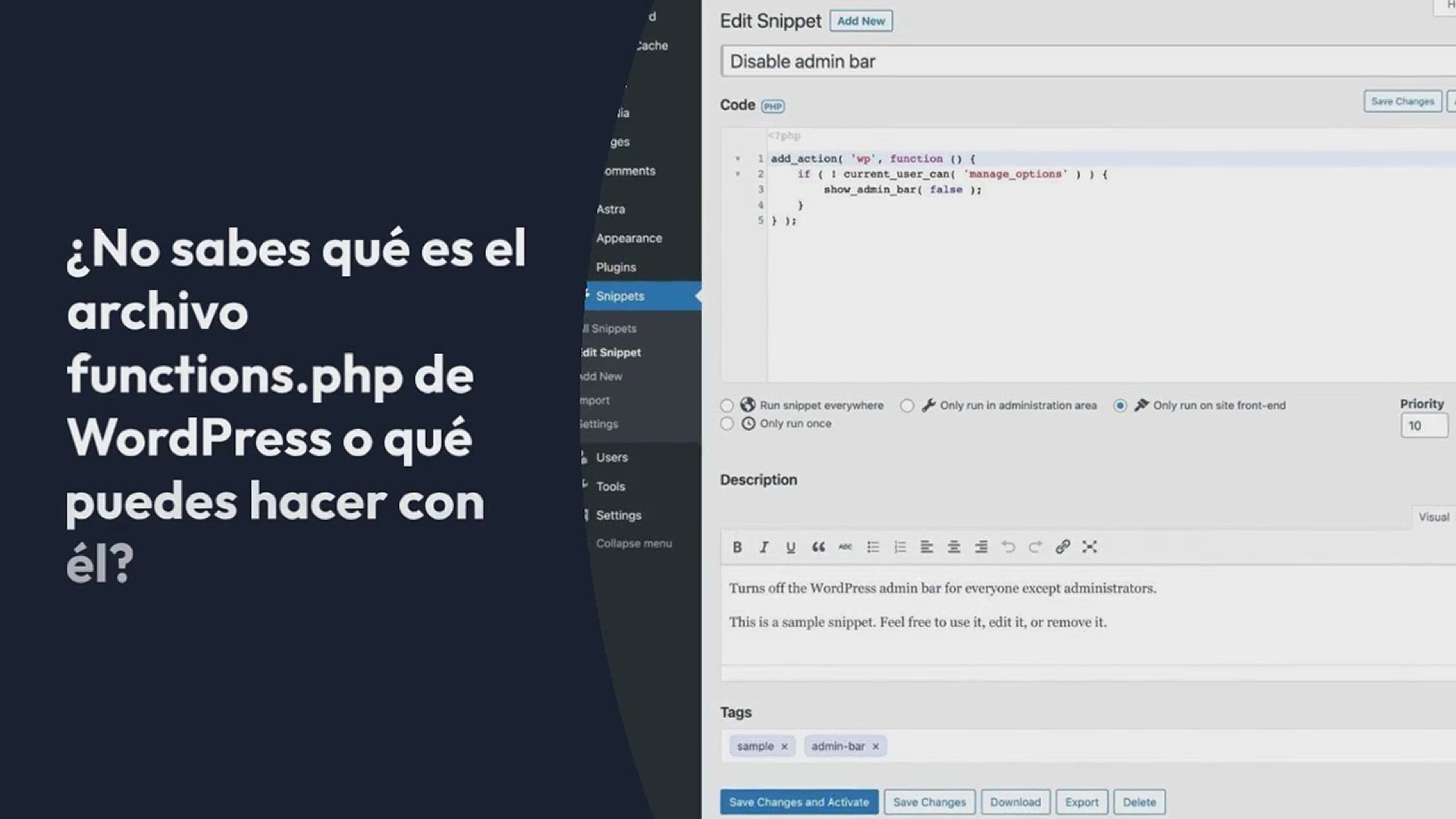1456x819 pixels.
Task: Open Plugins in the sidebar menu
Action: 616,267
